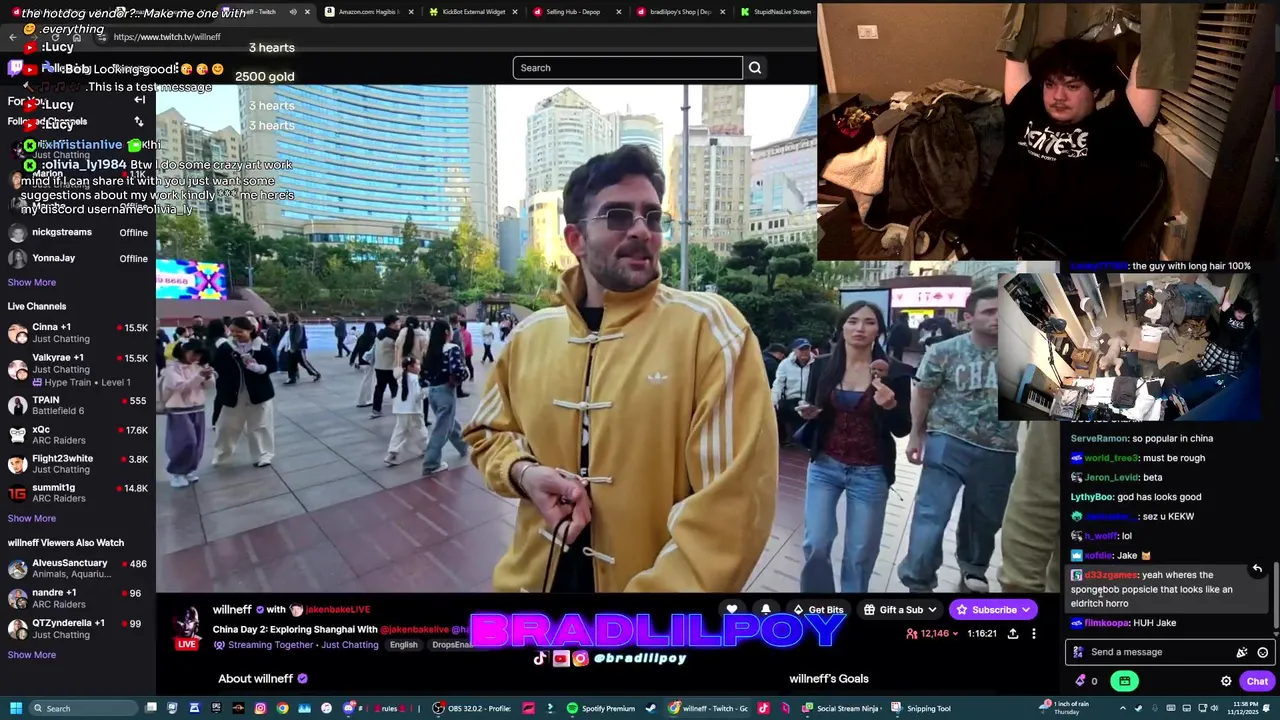Sort followed channels with the sort icon
The height and width of the screenshot is (720, 1280).
(139, 122)
